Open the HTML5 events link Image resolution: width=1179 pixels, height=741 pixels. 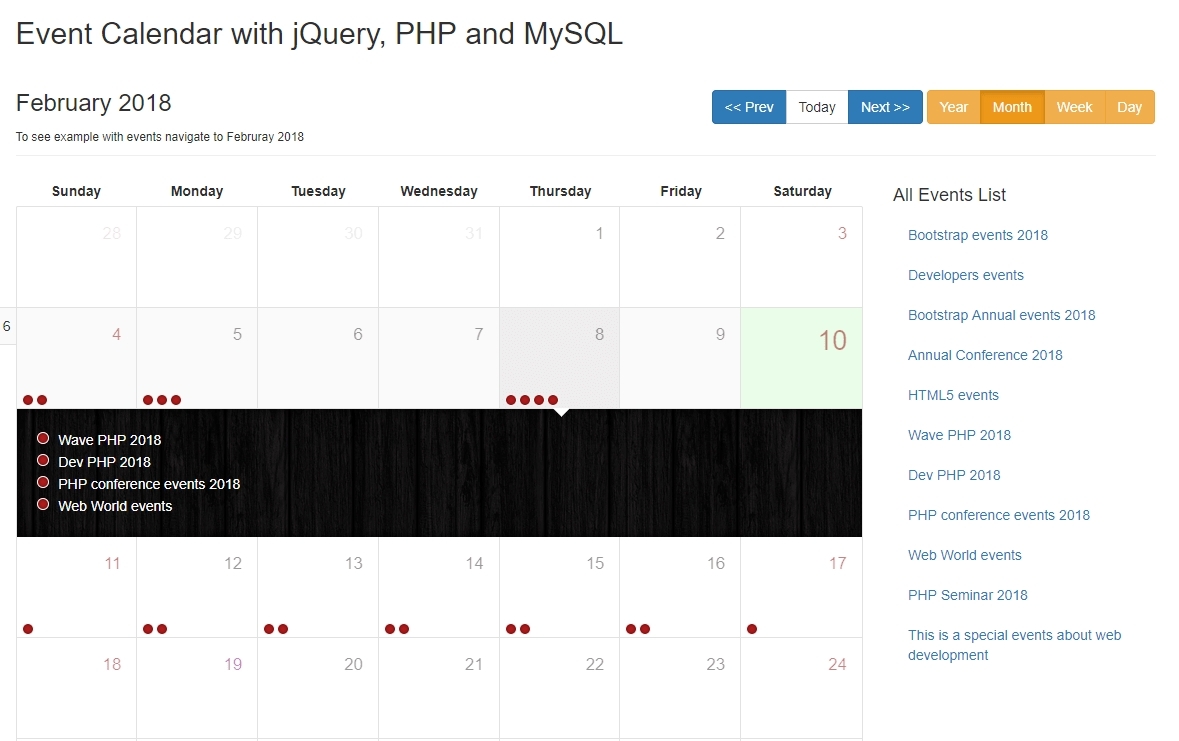coord(953,395)
